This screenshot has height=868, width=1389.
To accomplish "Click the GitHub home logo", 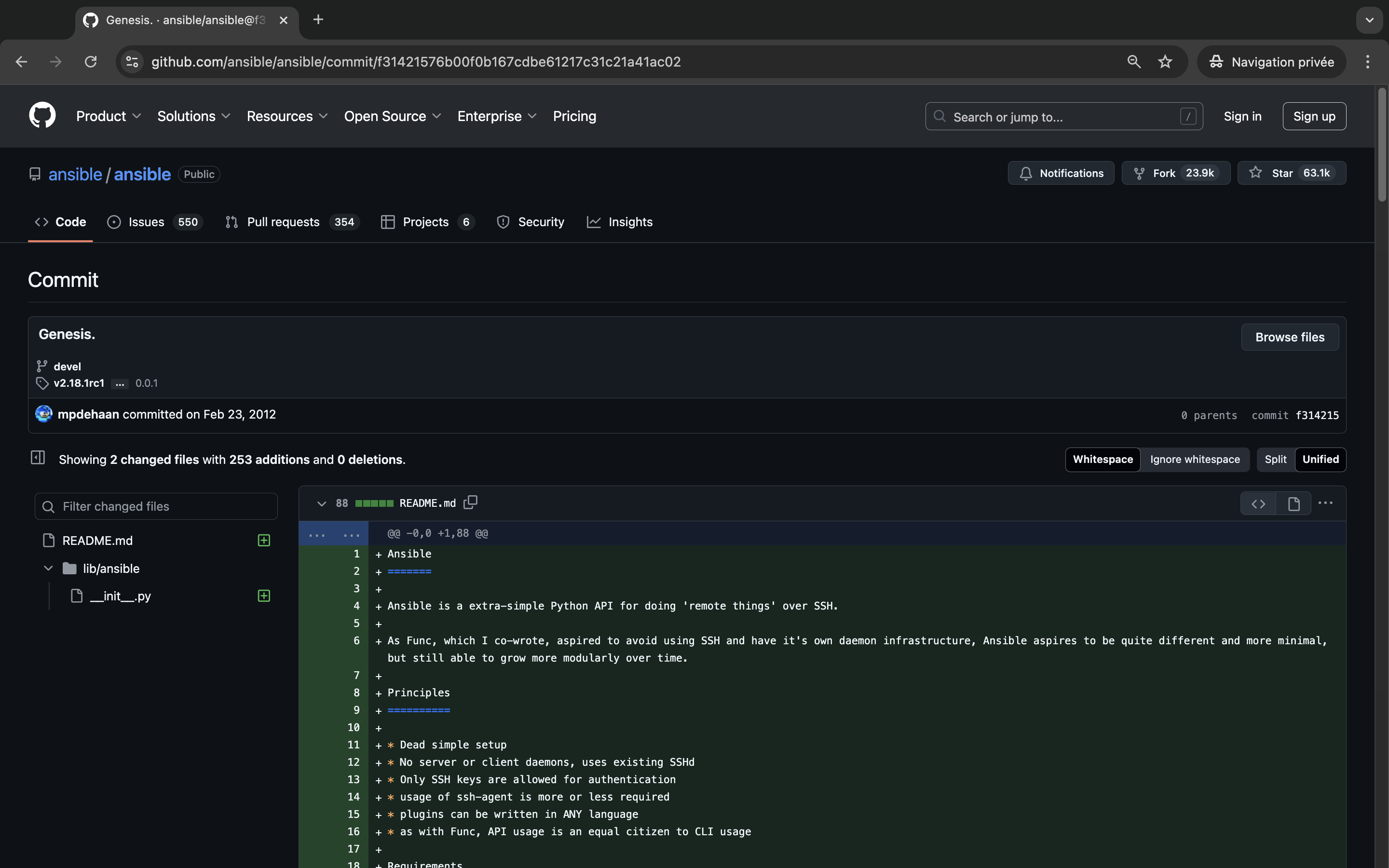I will click(x=42, y=115).
